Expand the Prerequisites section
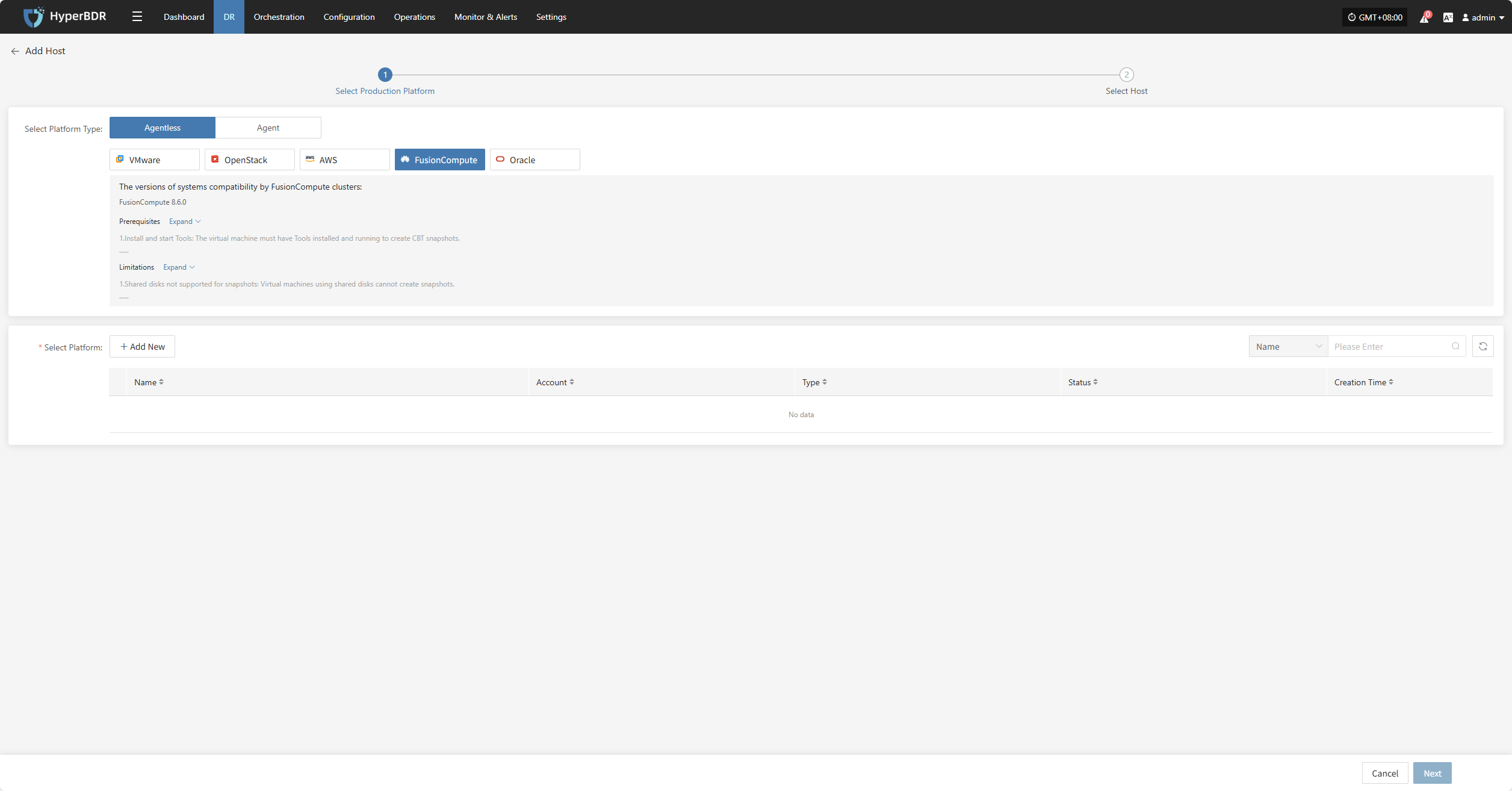 pos(185,222)
